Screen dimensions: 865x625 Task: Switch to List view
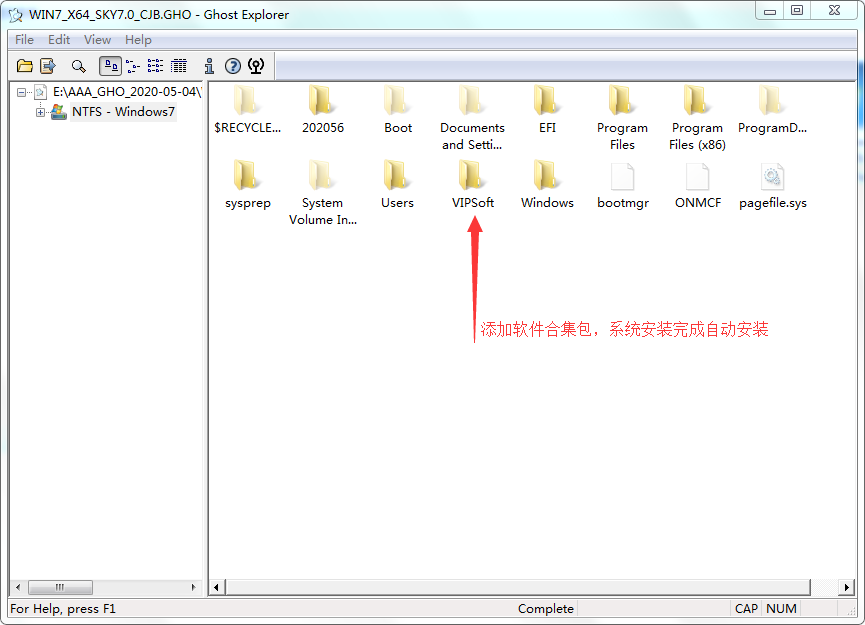point(156,66)
